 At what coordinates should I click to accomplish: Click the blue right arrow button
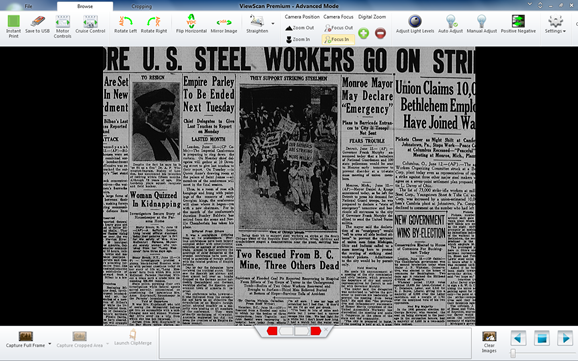coord(565,338)
